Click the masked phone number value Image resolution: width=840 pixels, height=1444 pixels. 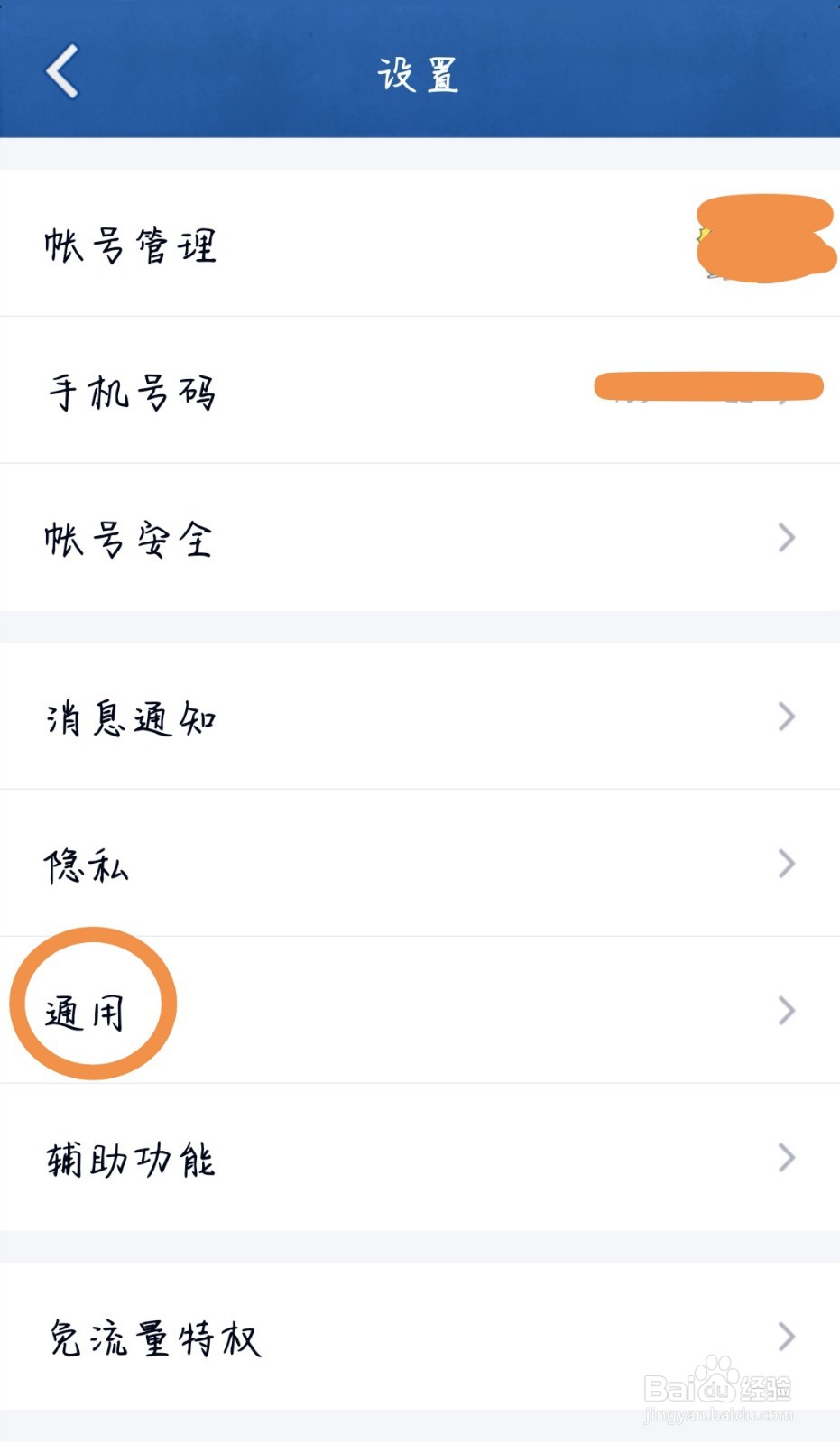(x=708, y=387)
